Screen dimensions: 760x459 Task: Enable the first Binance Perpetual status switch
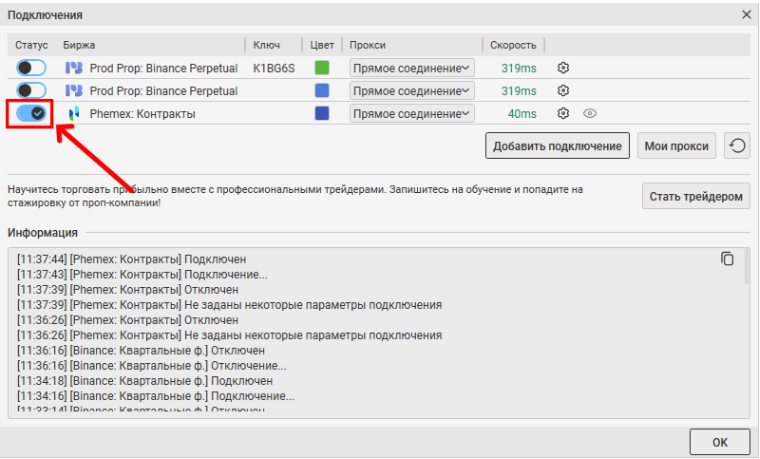[x=31, y=68]
